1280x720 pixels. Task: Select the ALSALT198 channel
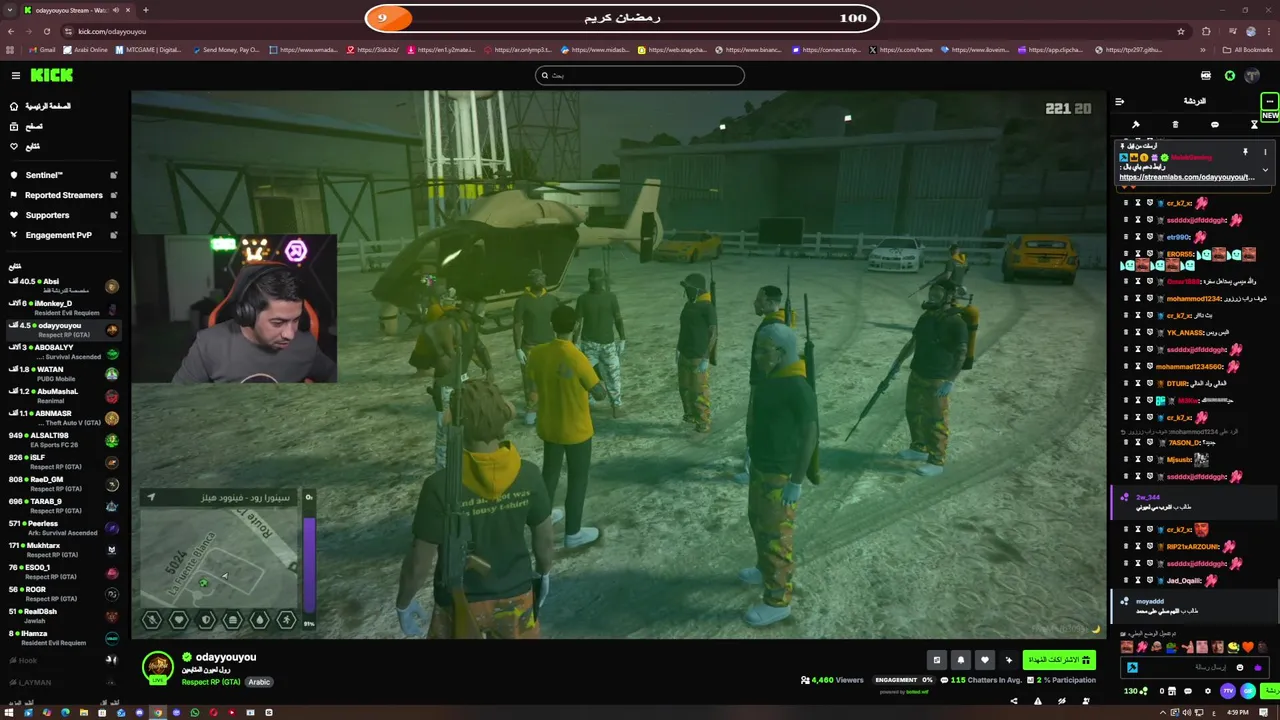62,440
